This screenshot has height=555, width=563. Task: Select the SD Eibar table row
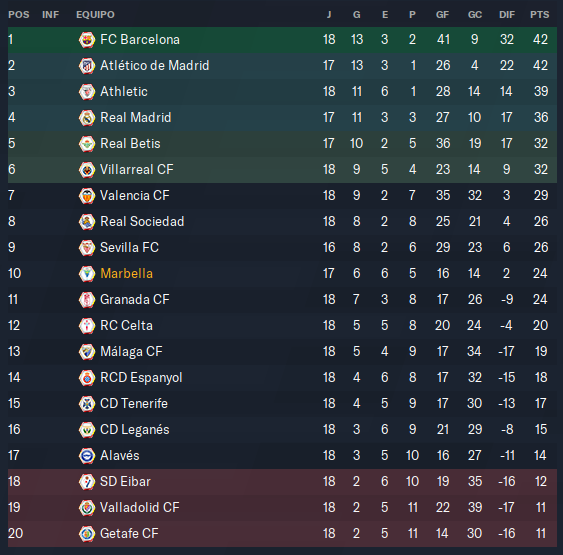282,481
